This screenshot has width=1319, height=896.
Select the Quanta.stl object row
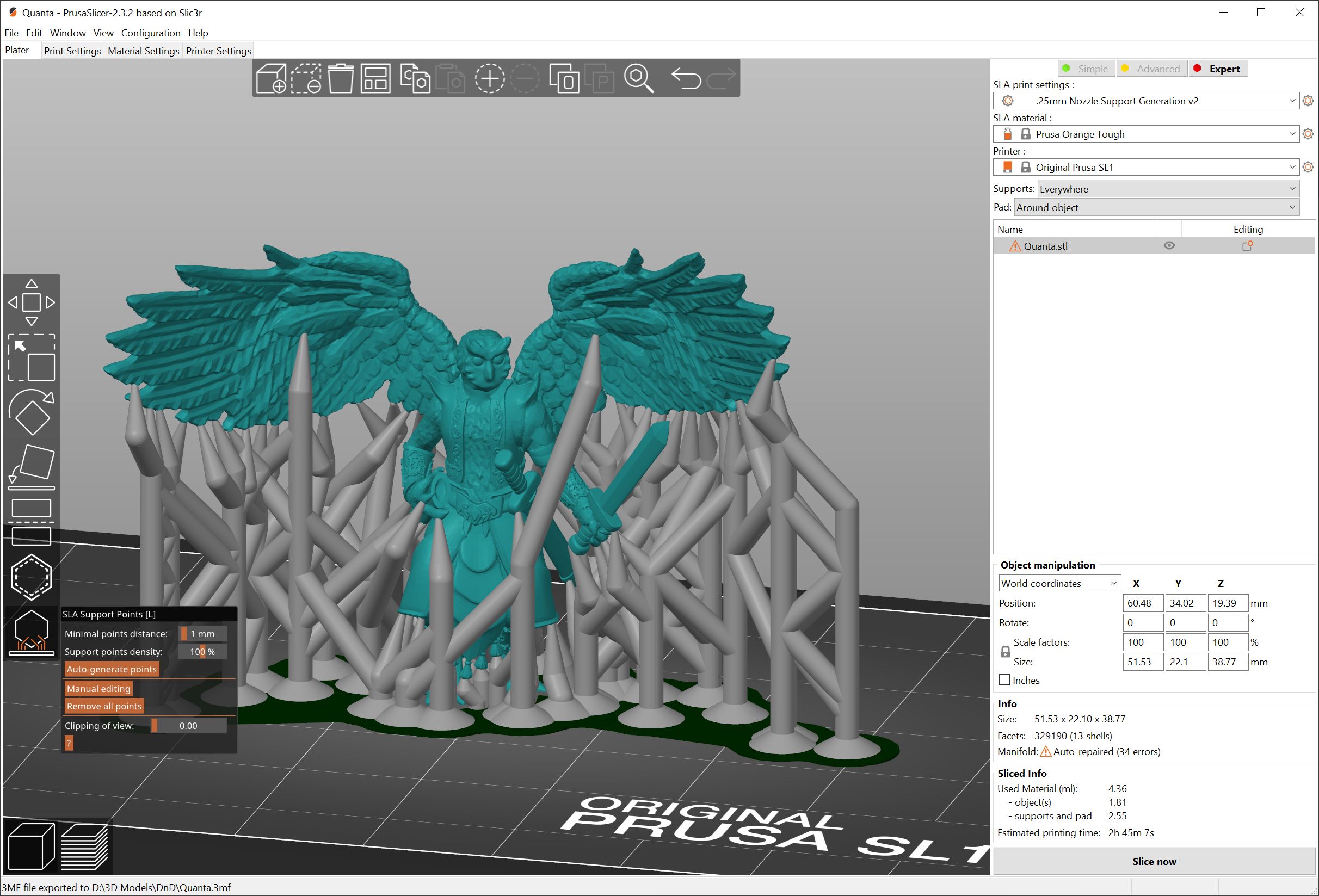tap(1154, 246)
